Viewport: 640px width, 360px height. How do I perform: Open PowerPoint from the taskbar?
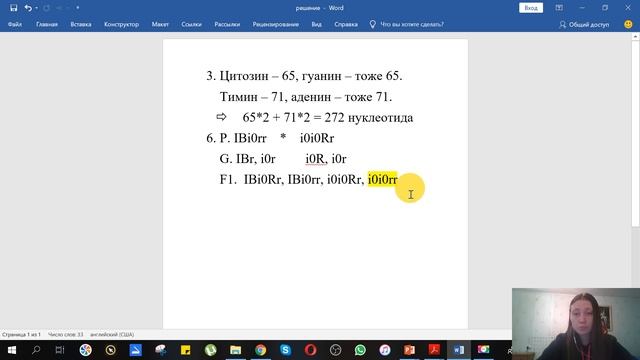[x=409, y=350]
